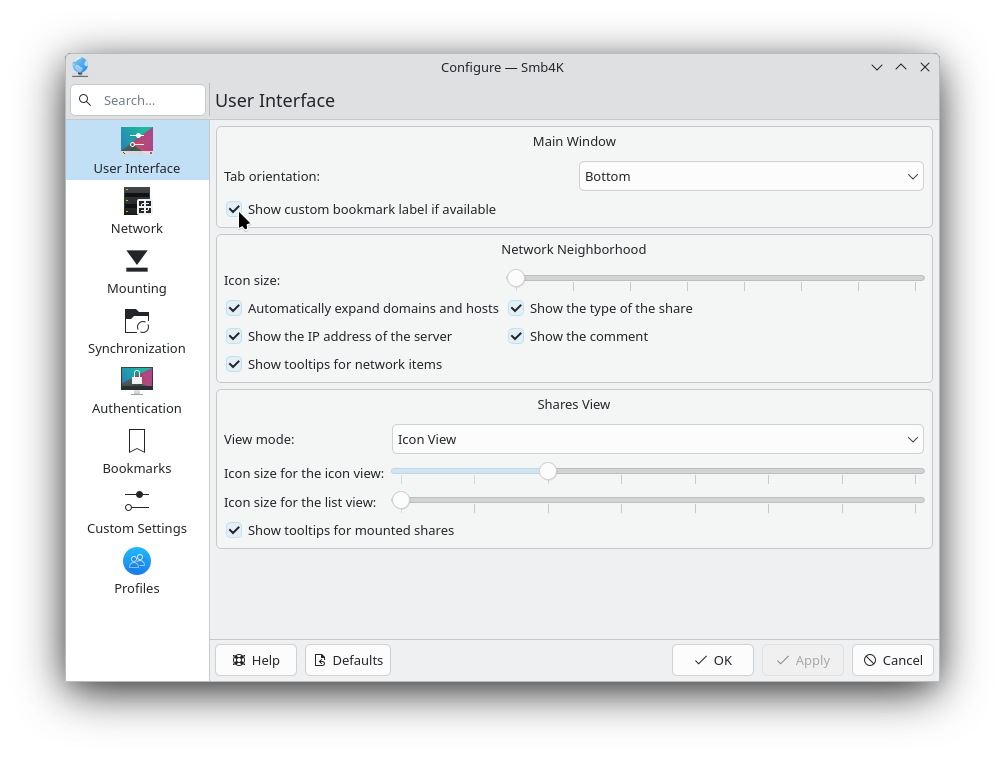Click the Smb4K app icon in title bar
1005x759 pixels.
tap(81, 67)
